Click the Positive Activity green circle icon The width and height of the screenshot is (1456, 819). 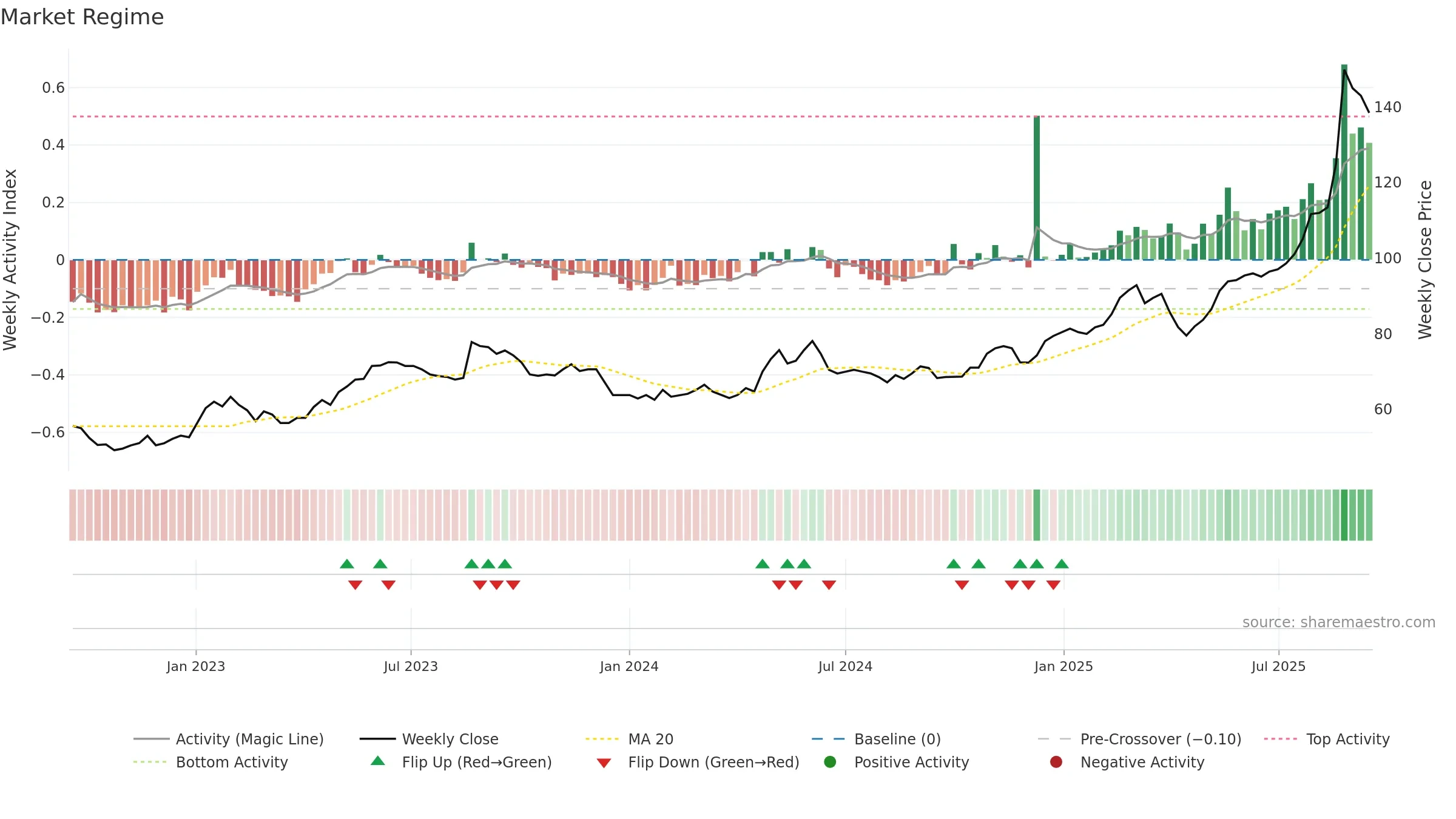(x=830, y=761)
